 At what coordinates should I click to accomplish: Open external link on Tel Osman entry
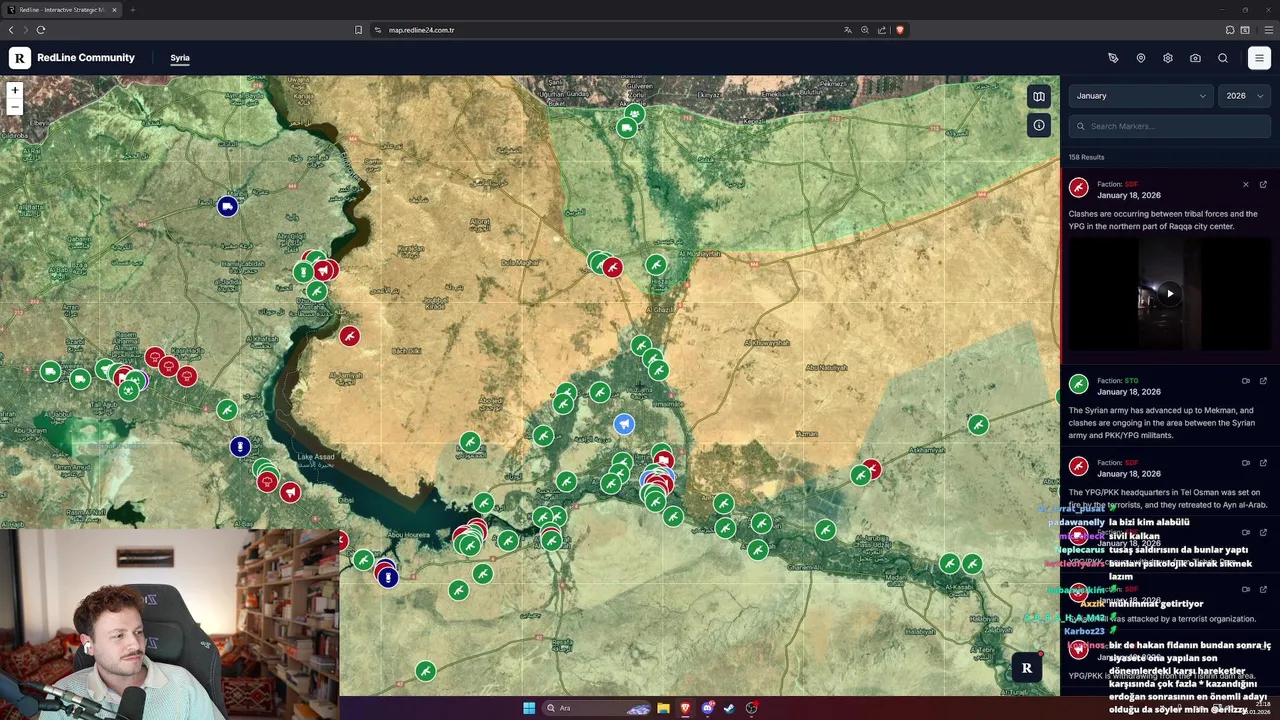pyautogui.click(x=1263, y=462)
